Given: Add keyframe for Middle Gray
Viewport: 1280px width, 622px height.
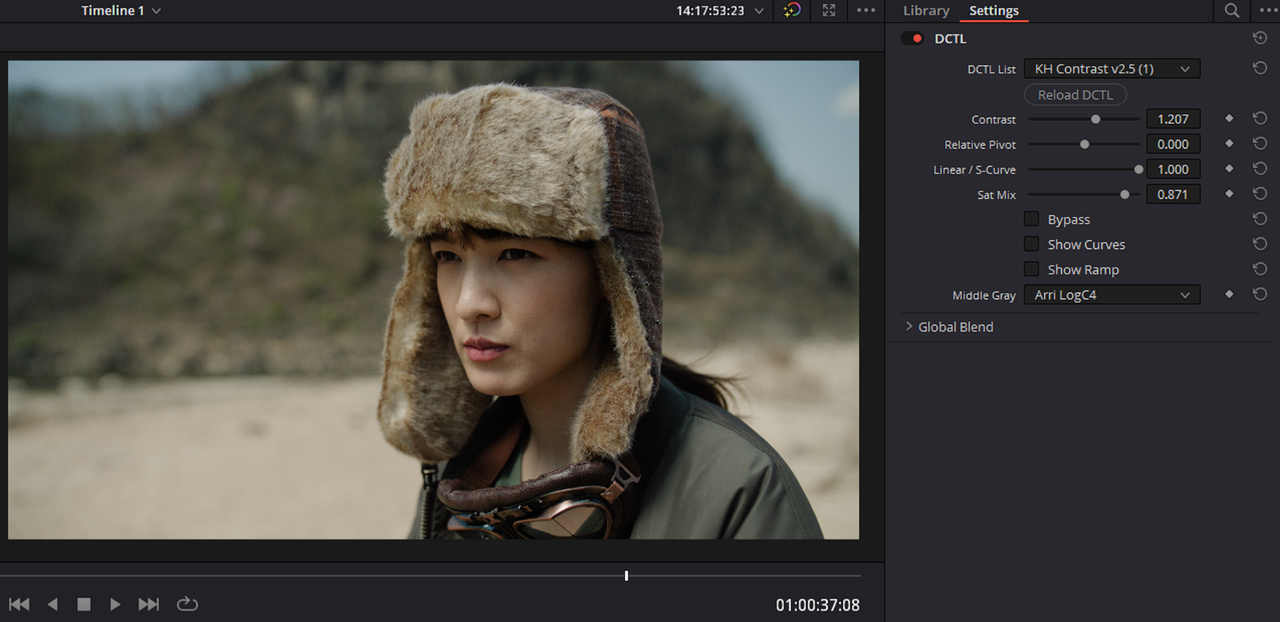Looking at the screenshot, I should click(1229, 295).
